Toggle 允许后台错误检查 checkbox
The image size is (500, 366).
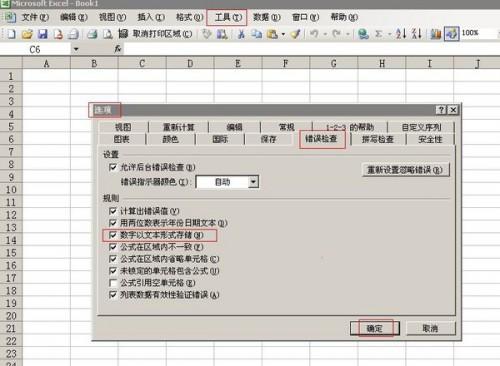(113, 167)
